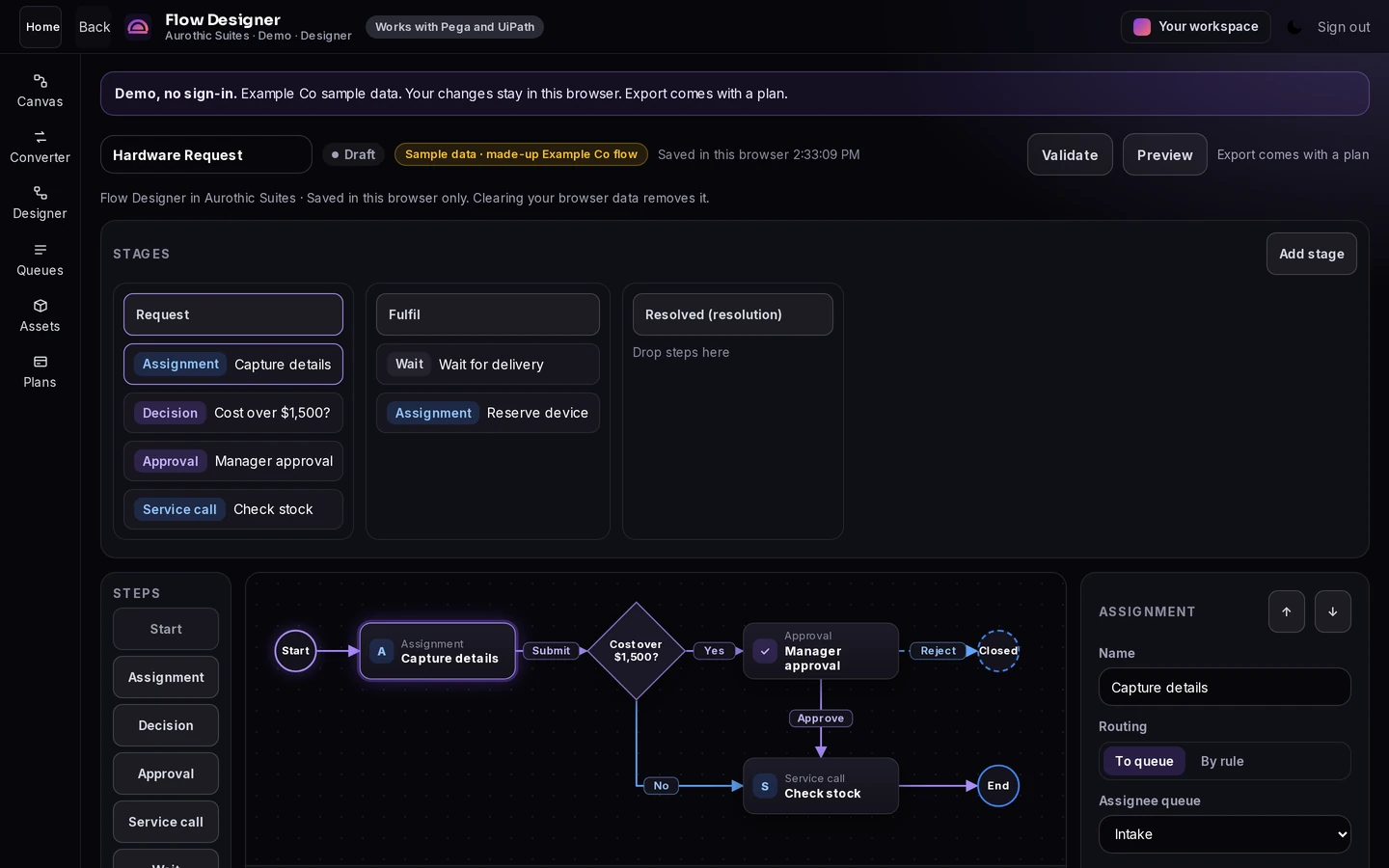Select the Reserve device step

(x=488, y=413)
